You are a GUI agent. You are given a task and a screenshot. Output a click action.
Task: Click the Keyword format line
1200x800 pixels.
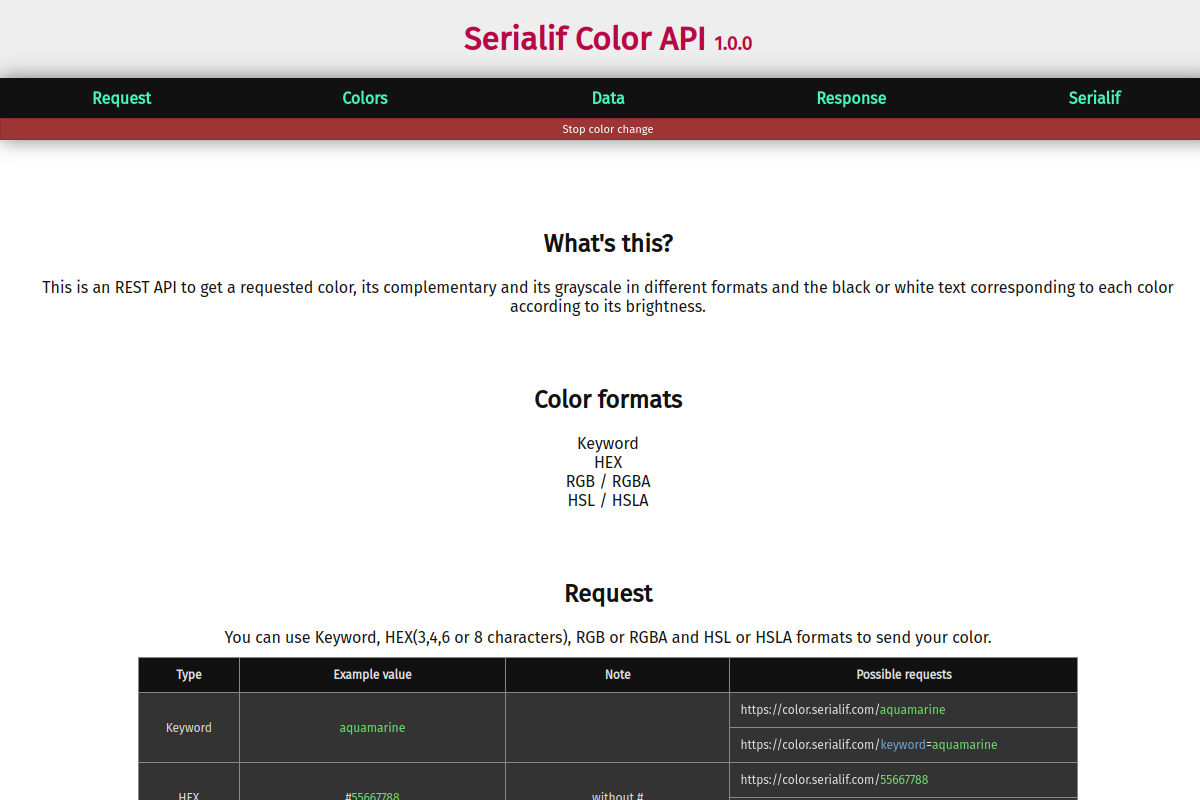[608, 443]
